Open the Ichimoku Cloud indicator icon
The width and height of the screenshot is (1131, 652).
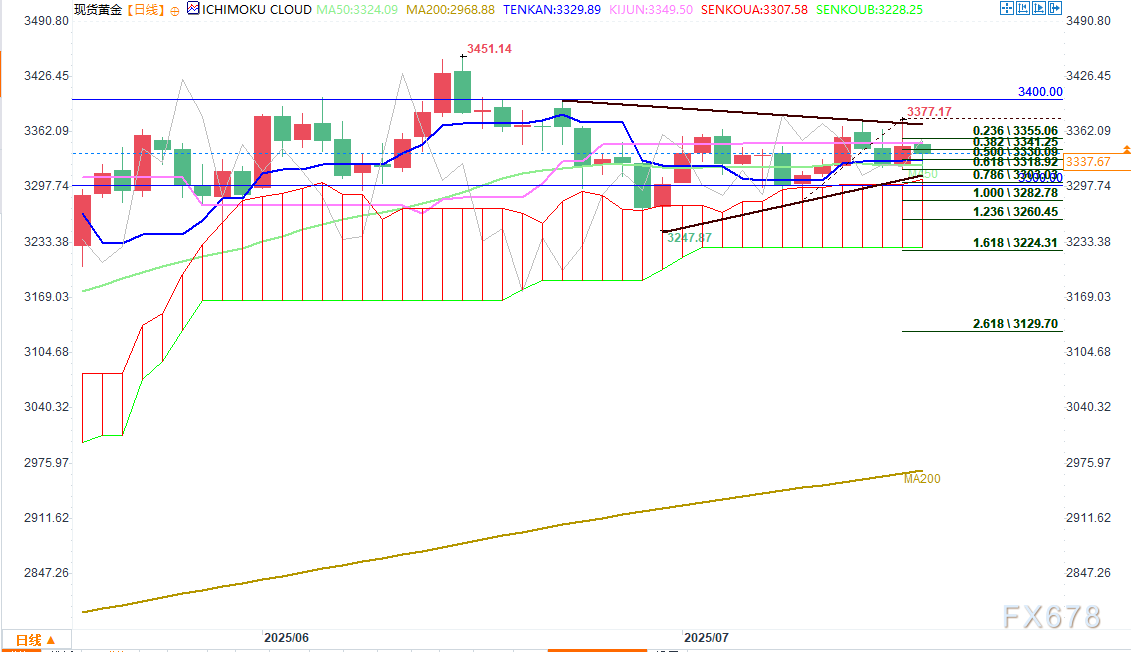(193, 9)
